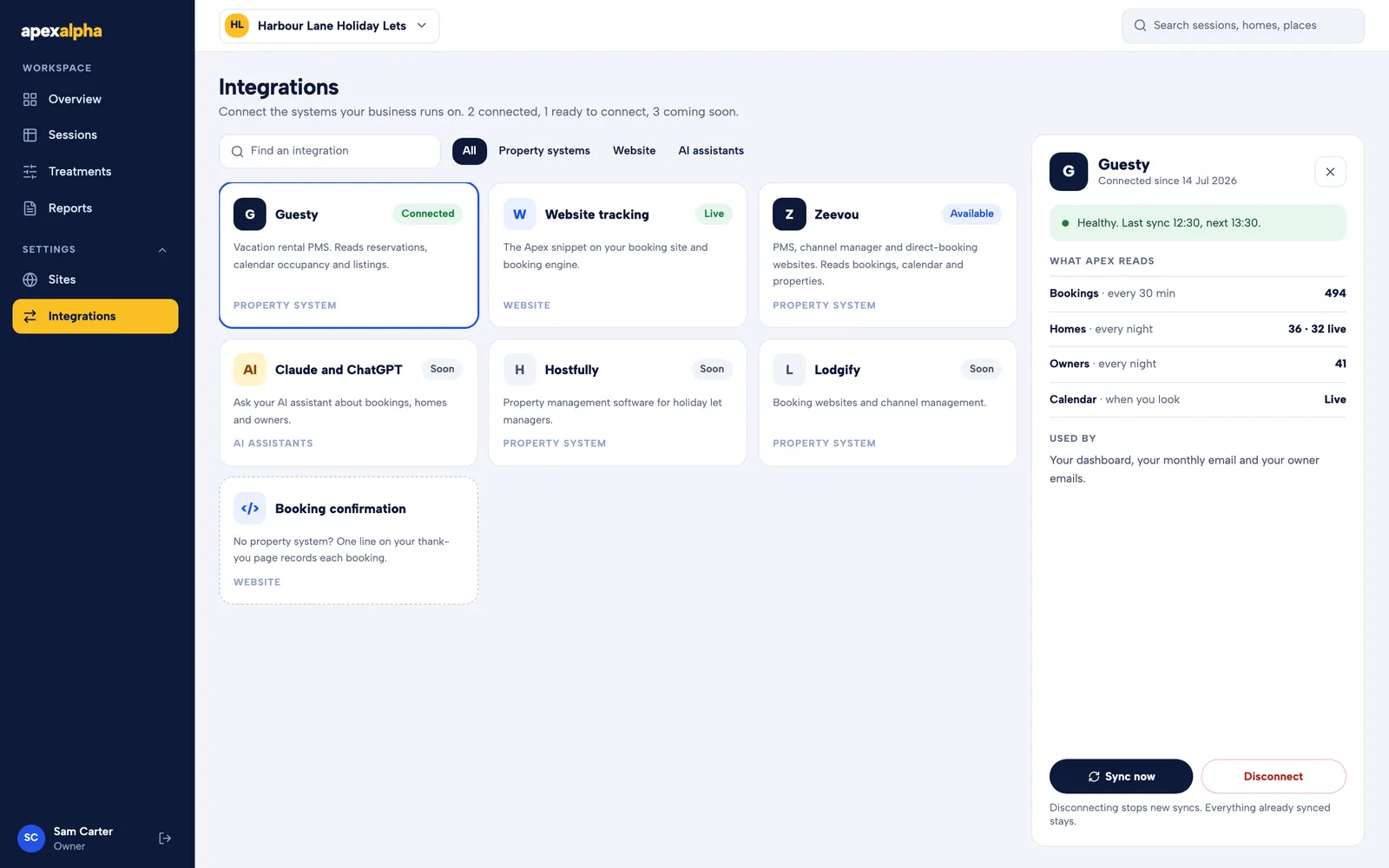
Task: Close the Guesty details panel
Action: [x=1330, y=172]
